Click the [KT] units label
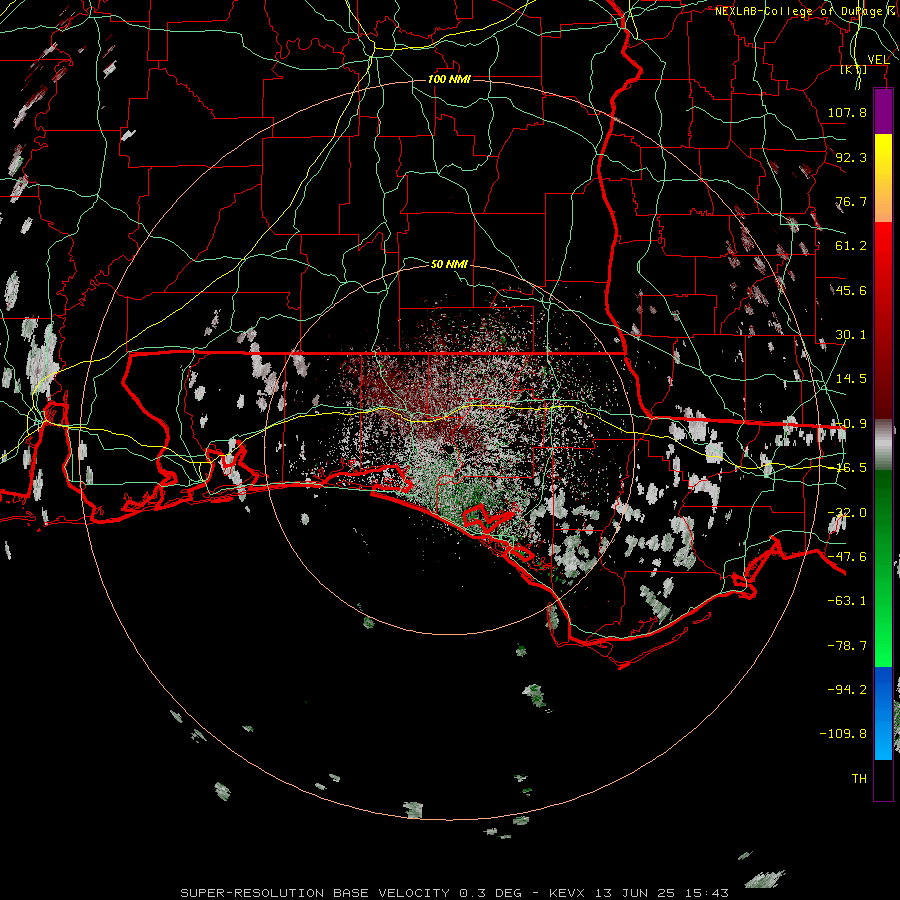 tap(854, 70)
